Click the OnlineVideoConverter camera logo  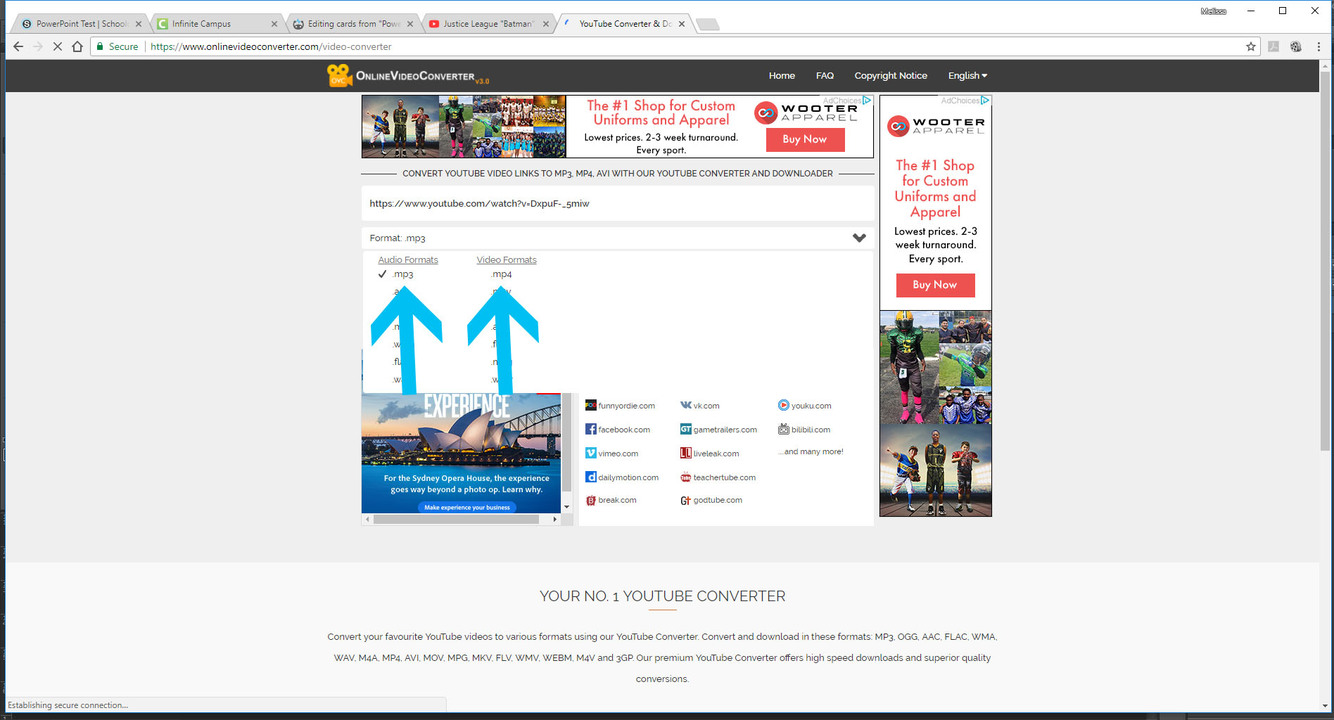[x=339, y=76]
